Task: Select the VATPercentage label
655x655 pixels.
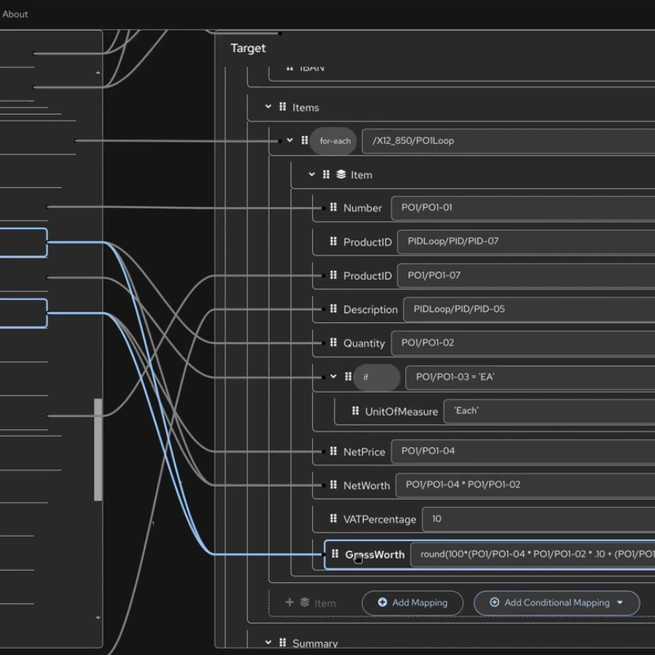Action: point(379,519)
